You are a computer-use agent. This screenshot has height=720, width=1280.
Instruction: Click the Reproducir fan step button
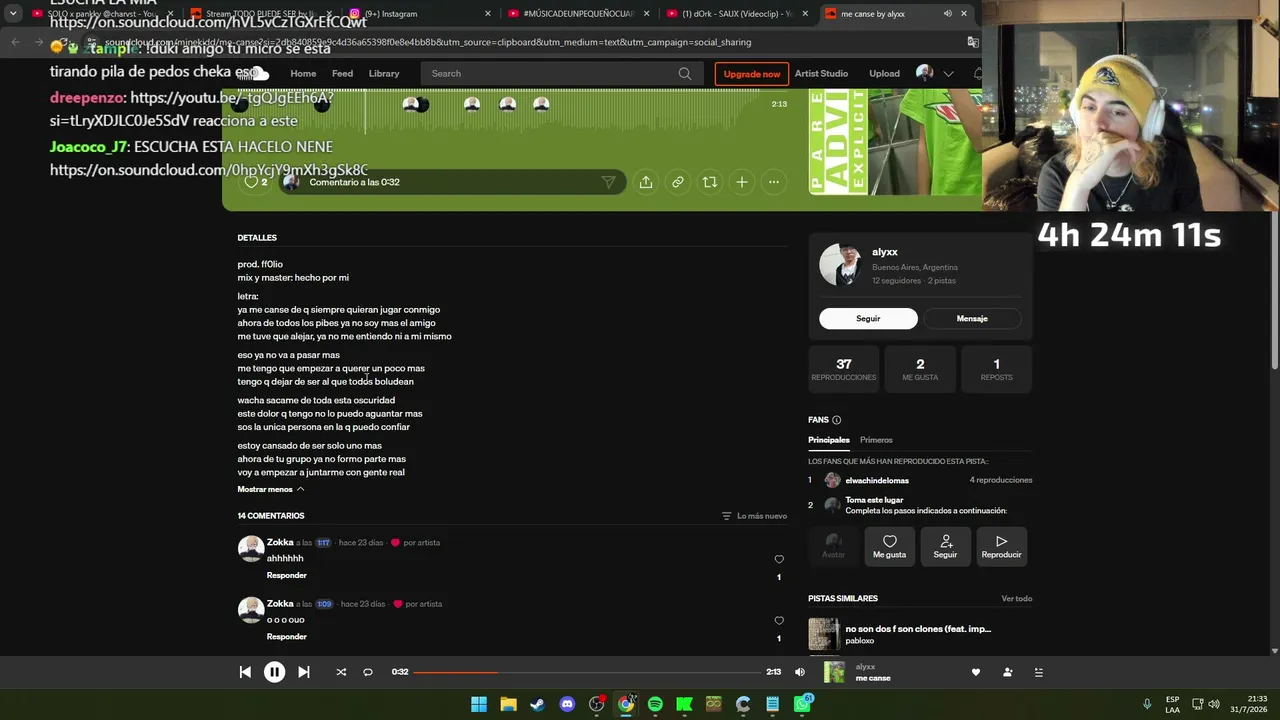click(1001, 546)
